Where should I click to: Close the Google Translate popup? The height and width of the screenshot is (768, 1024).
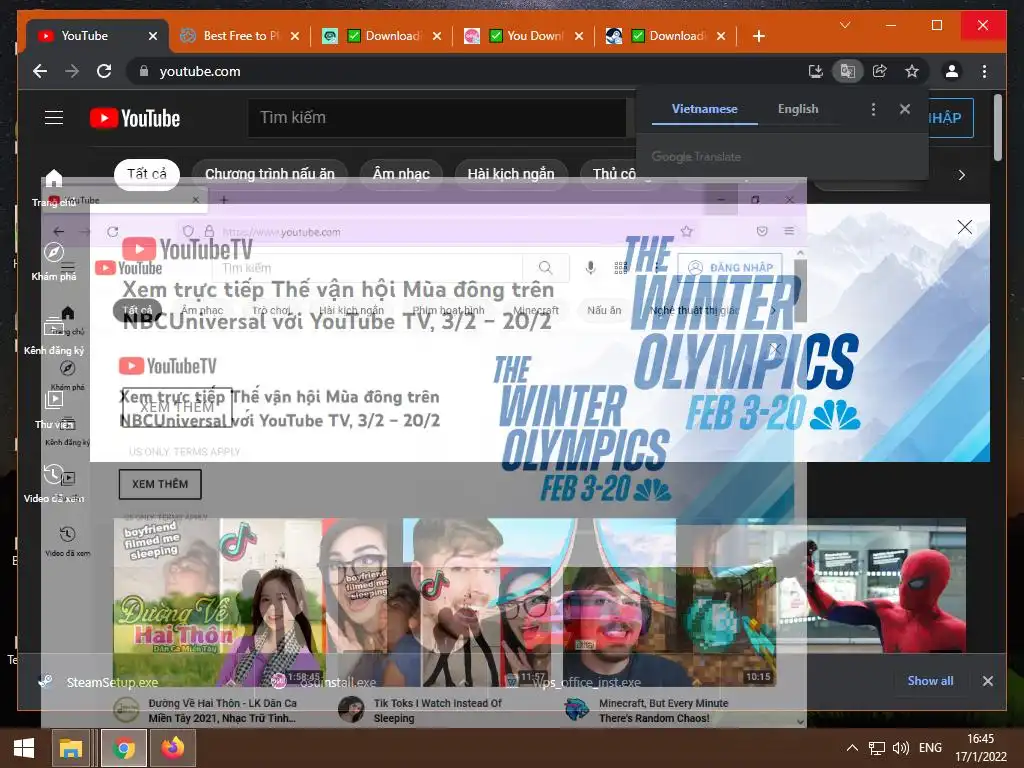coord(904,109)
